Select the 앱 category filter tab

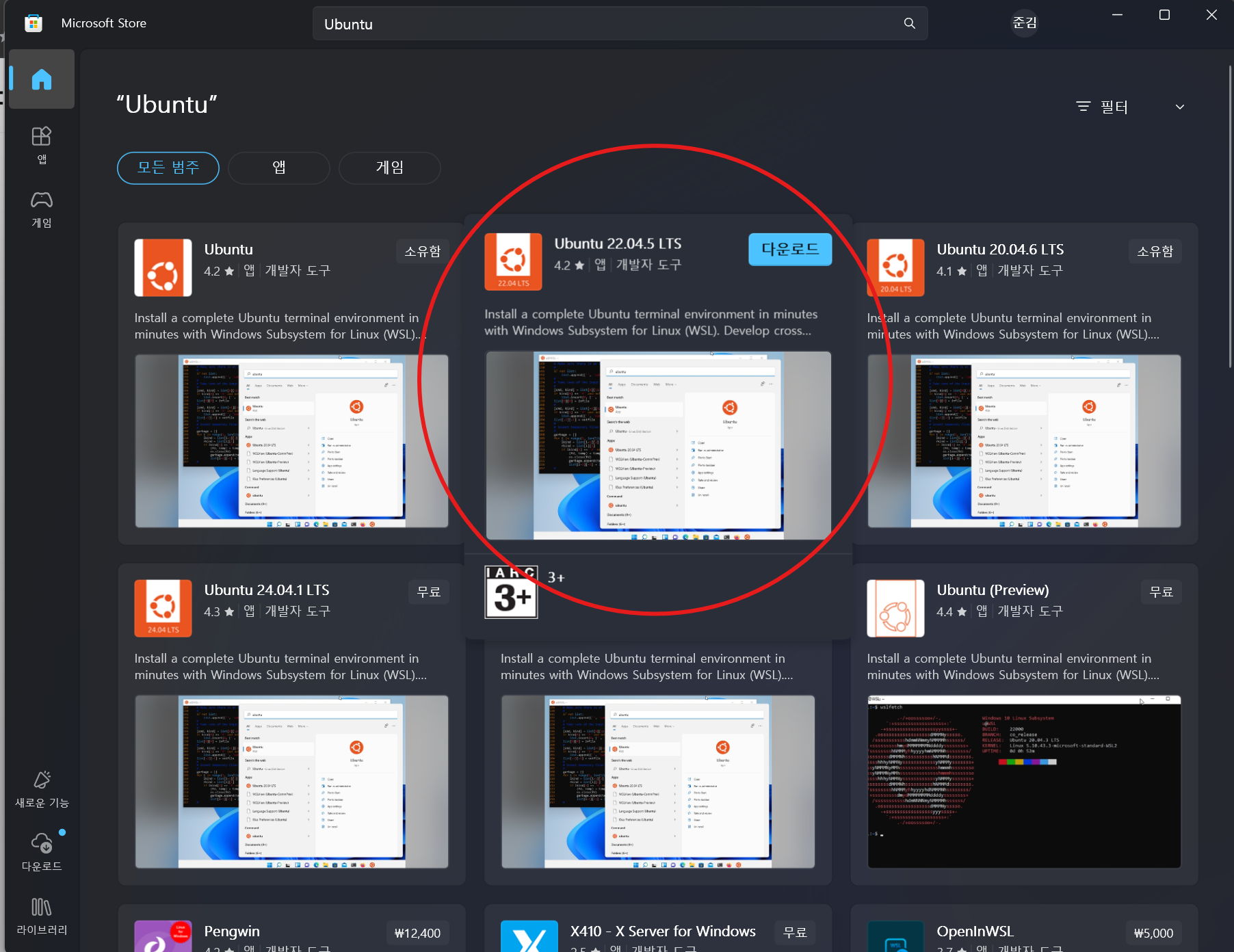tap(279, 168)
